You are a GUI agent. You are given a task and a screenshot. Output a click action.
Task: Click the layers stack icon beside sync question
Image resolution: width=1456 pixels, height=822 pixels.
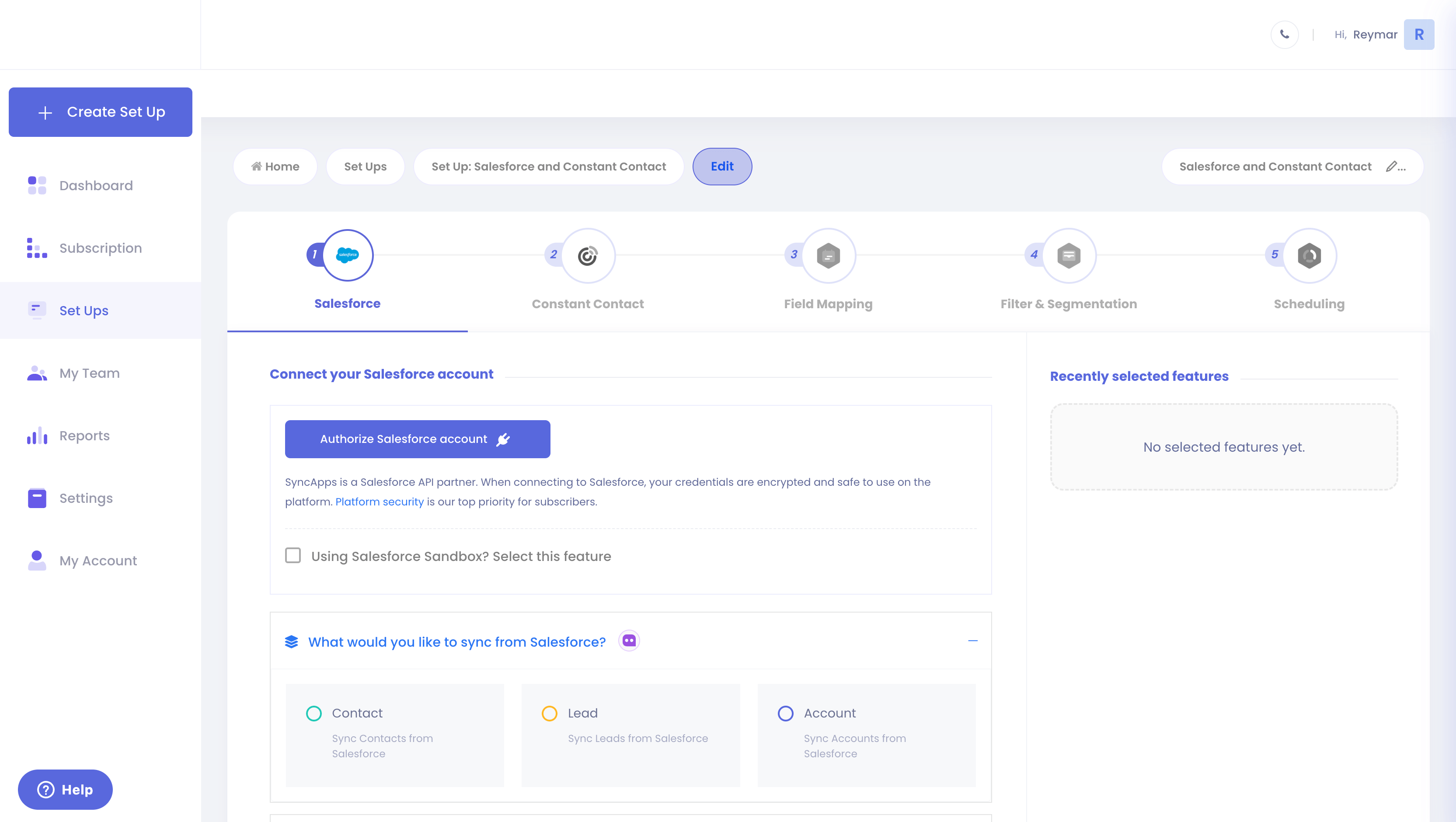[x=291, y=642]
